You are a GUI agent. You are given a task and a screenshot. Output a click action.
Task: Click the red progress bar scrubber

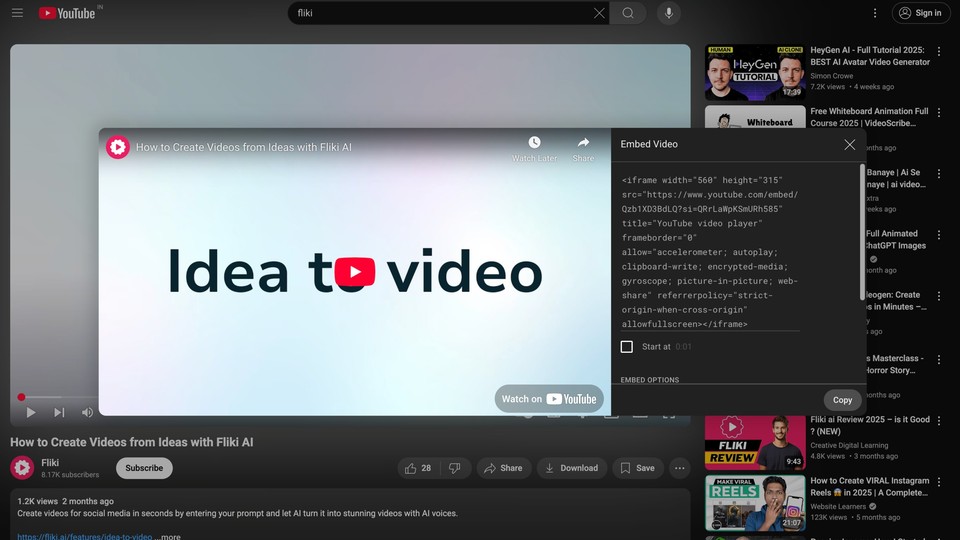(21, 397)
